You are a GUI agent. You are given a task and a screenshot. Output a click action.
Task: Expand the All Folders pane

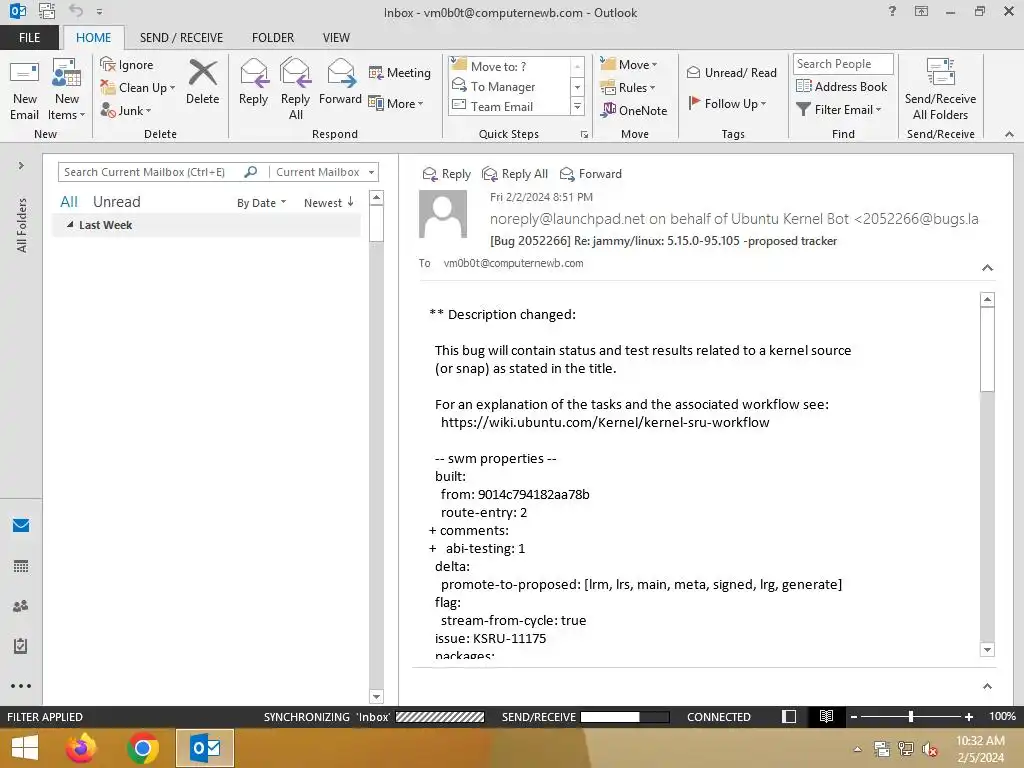tap(21, 165)
